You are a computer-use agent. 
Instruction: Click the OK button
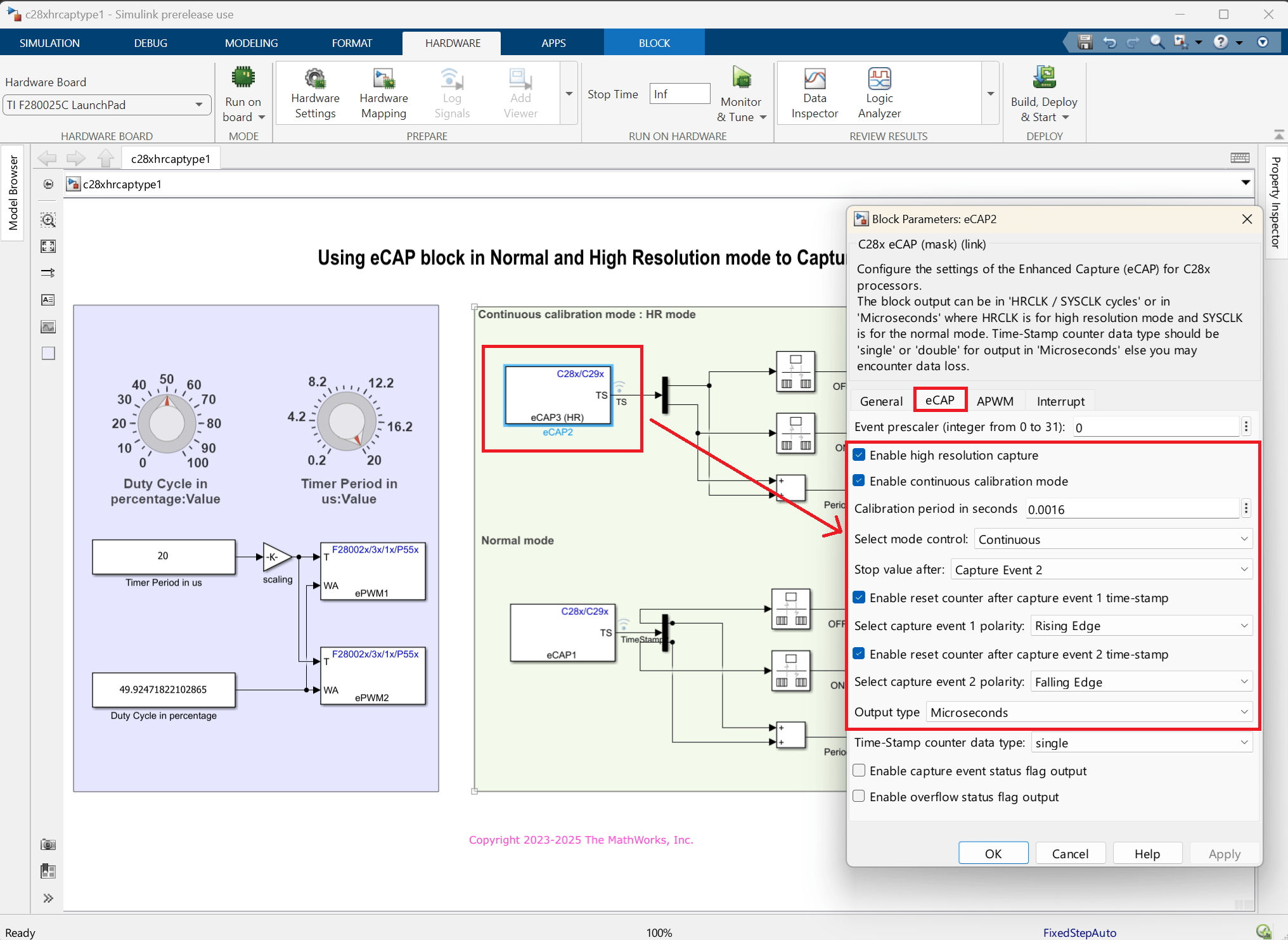[993, 853]
